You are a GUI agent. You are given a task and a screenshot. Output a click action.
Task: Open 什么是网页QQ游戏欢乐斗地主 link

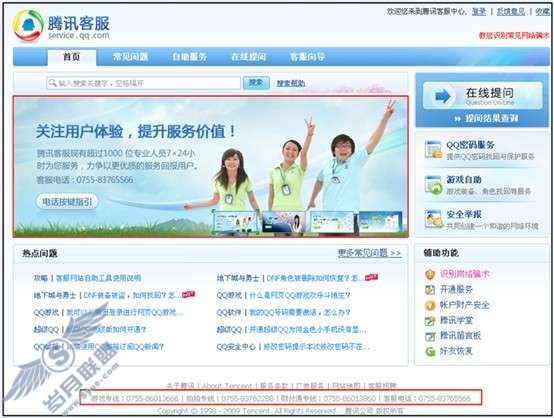click(300, 295)
